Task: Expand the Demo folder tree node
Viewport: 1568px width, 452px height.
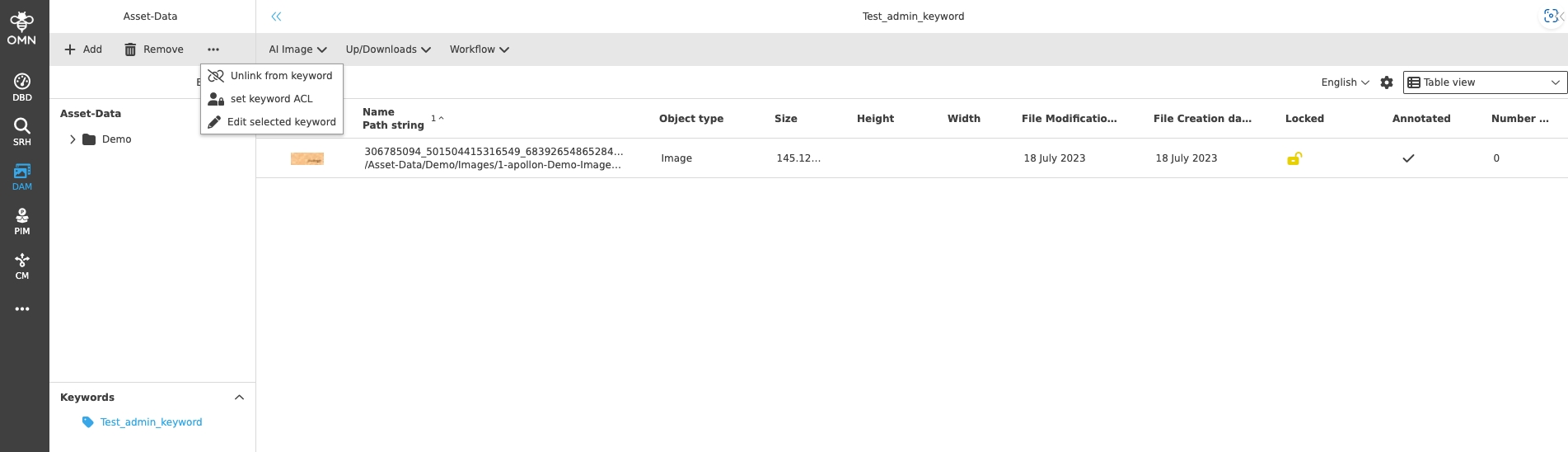Action: point(73,139)
